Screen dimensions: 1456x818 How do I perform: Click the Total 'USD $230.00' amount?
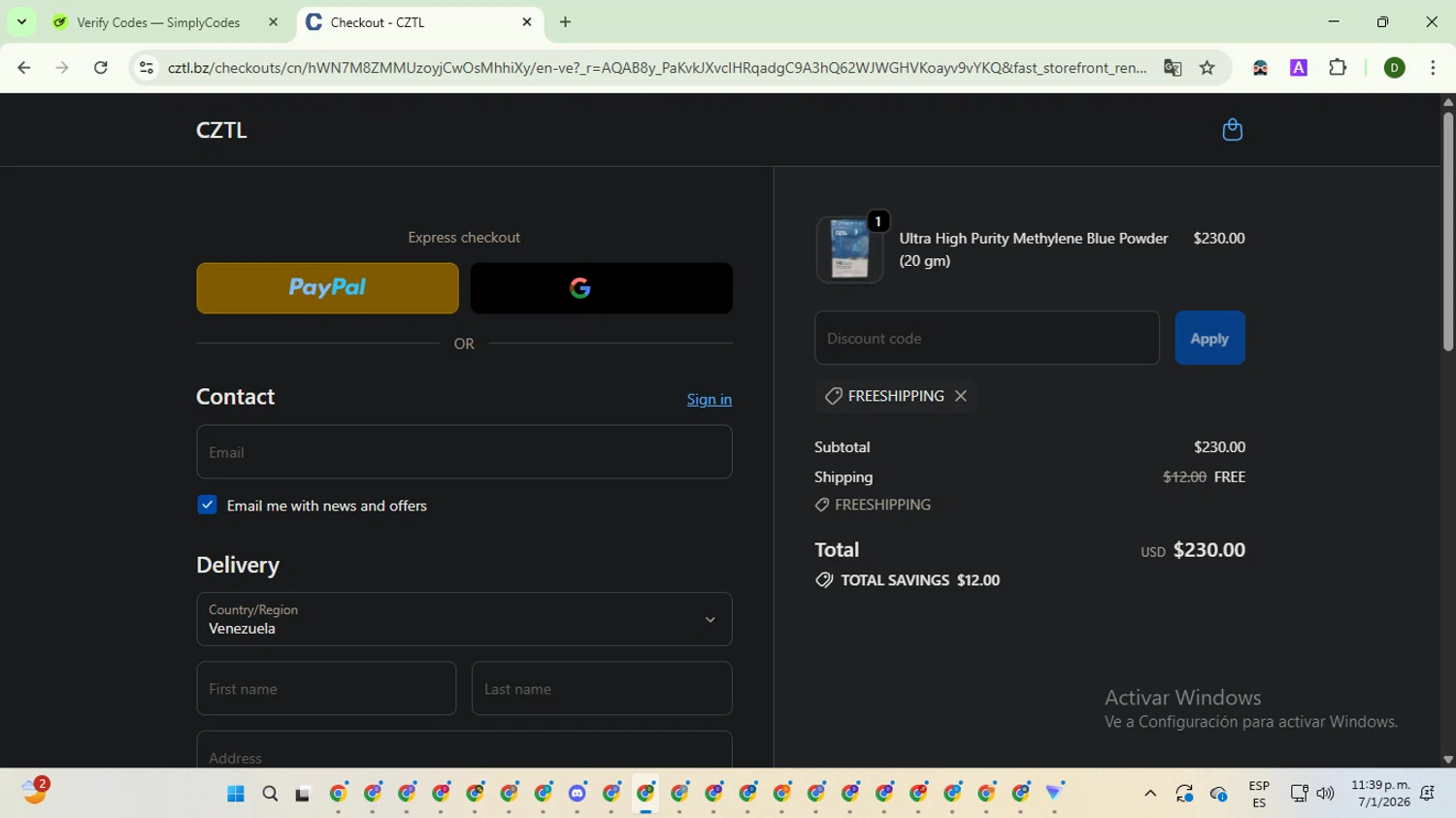(1193, 550)
